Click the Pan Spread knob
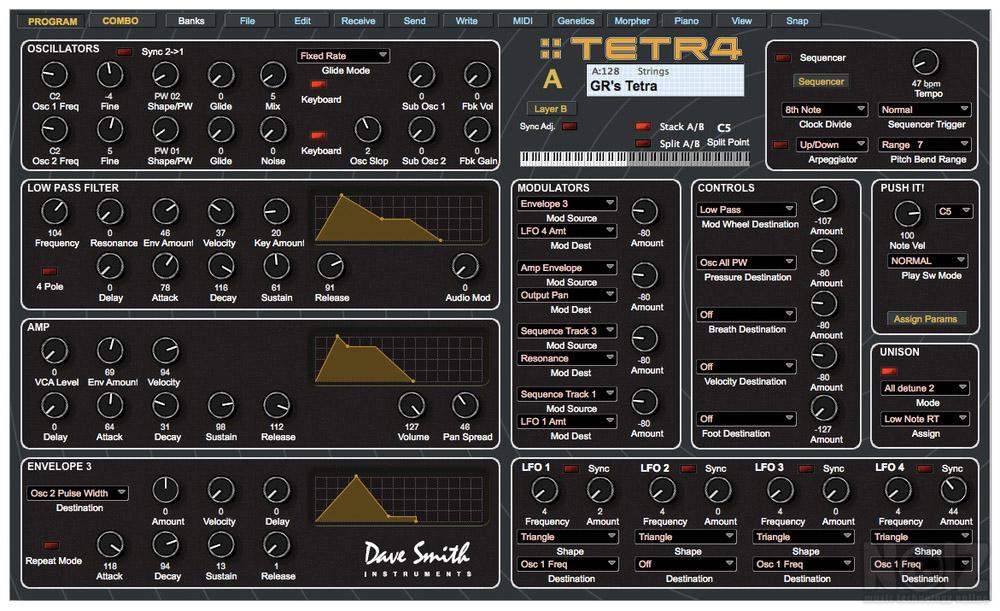Screen dimensions: 1000x611 tap(464, 405)
